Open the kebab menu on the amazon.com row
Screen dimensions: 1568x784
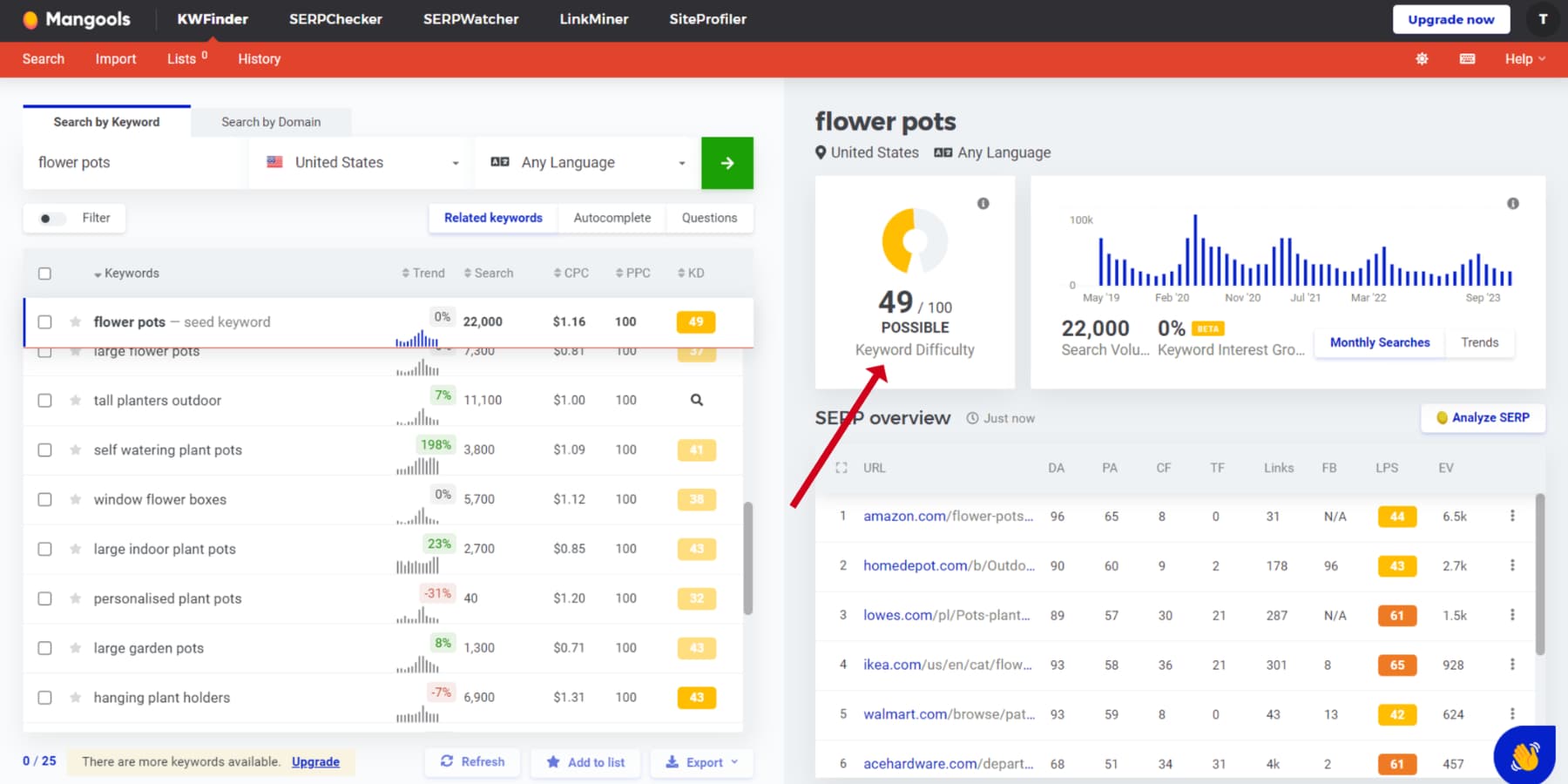1512,516
